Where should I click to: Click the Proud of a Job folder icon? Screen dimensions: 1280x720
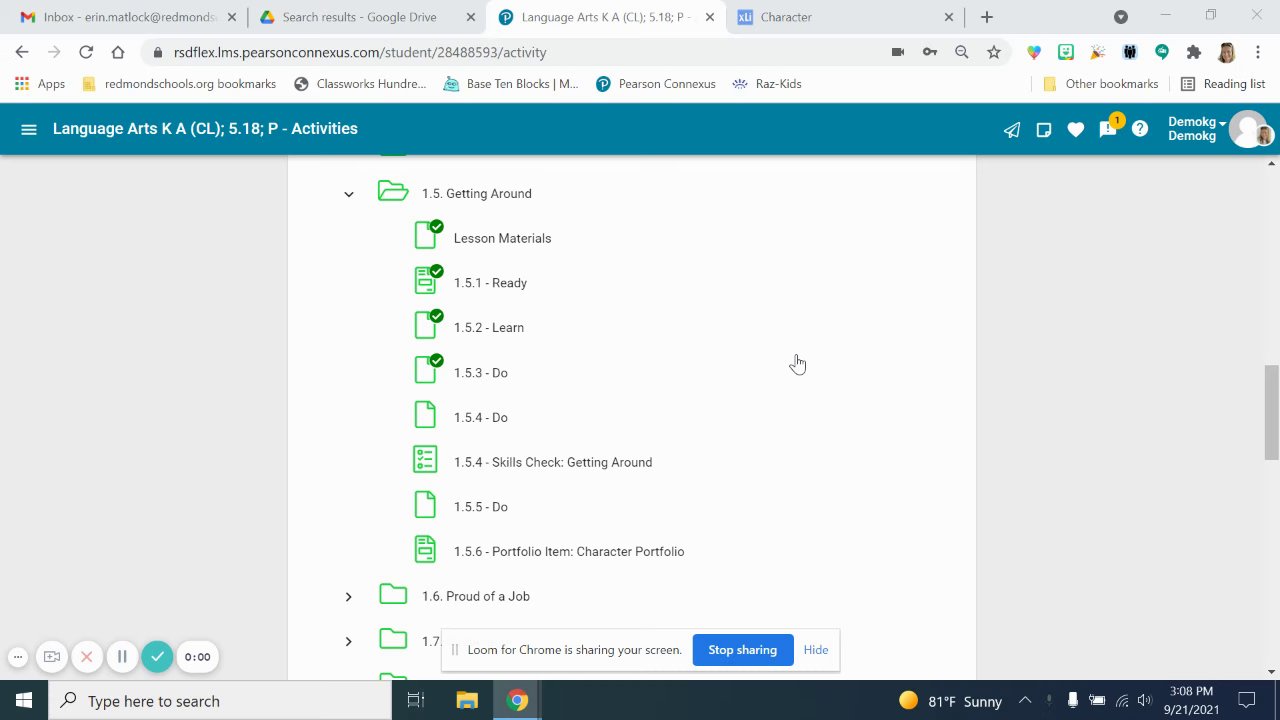393,594
